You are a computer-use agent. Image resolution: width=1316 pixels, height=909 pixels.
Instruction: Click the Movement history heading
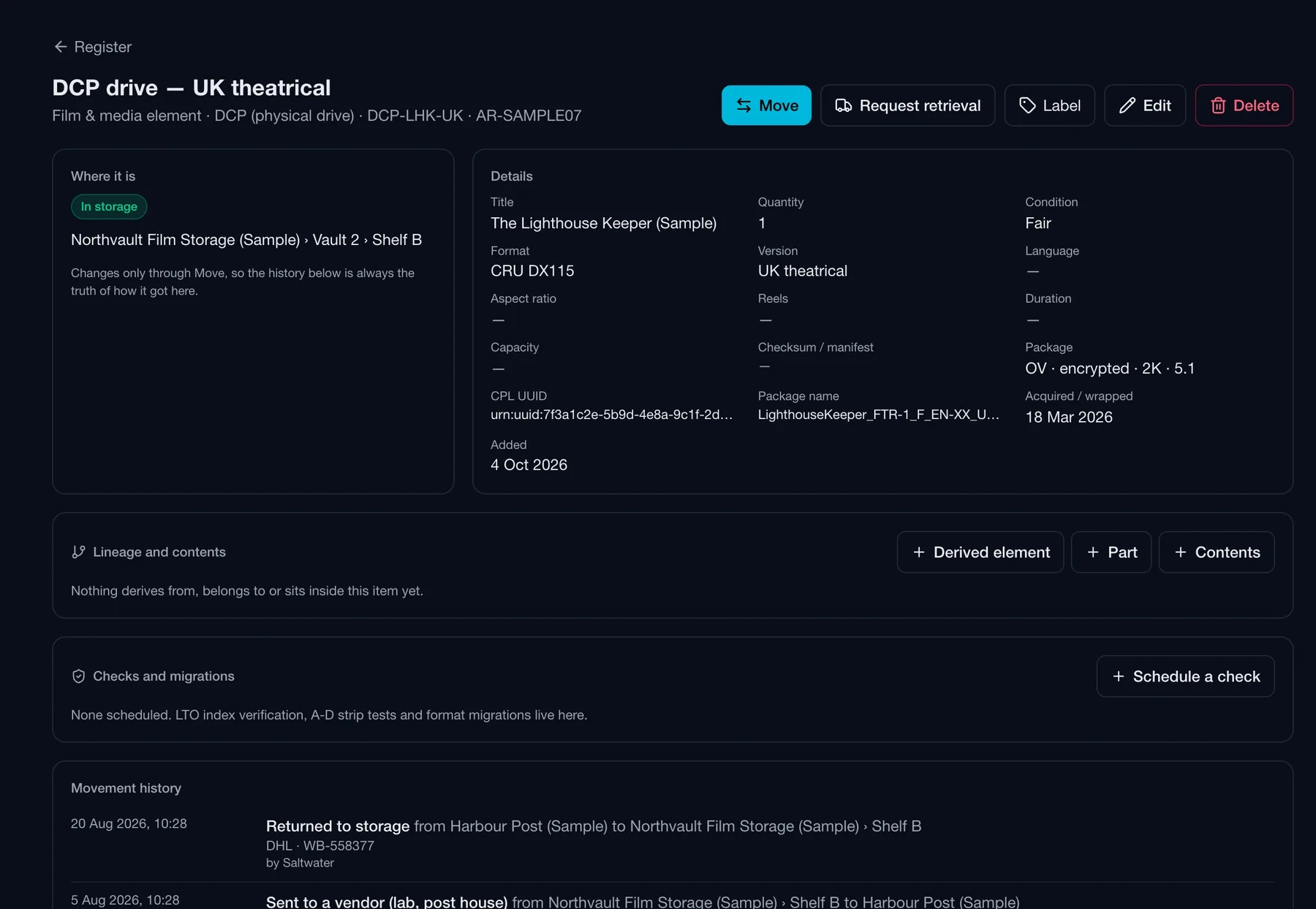(x=126, y=788)
